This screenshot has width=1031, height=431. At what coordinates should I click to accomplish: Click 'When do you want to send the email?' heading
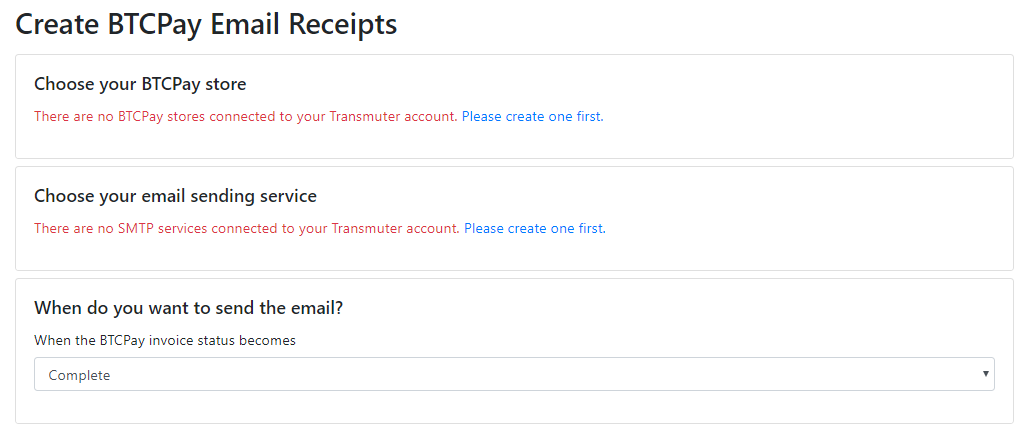point(189,308)
